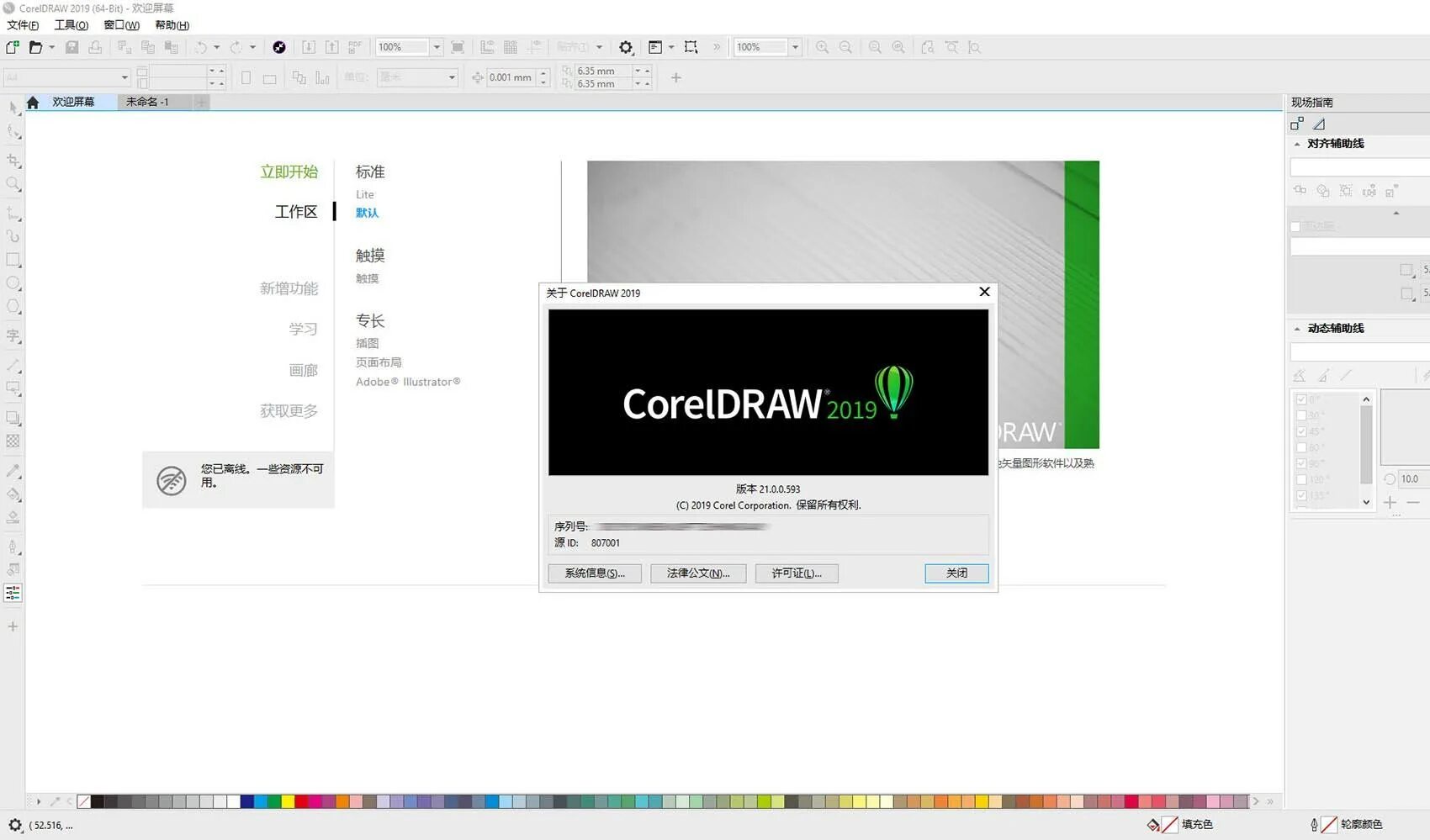Select 新增功能 in welcome sidebar

tap(289, 288)
